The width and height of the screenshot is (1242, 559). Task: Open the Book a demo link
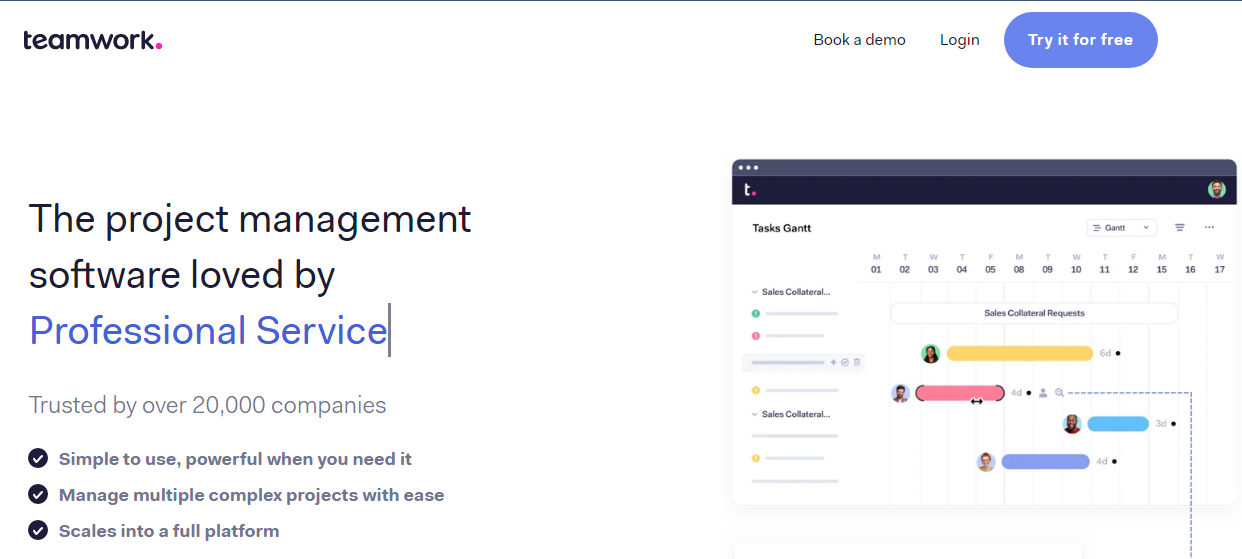pyautogui.click(x=859, y=40)
